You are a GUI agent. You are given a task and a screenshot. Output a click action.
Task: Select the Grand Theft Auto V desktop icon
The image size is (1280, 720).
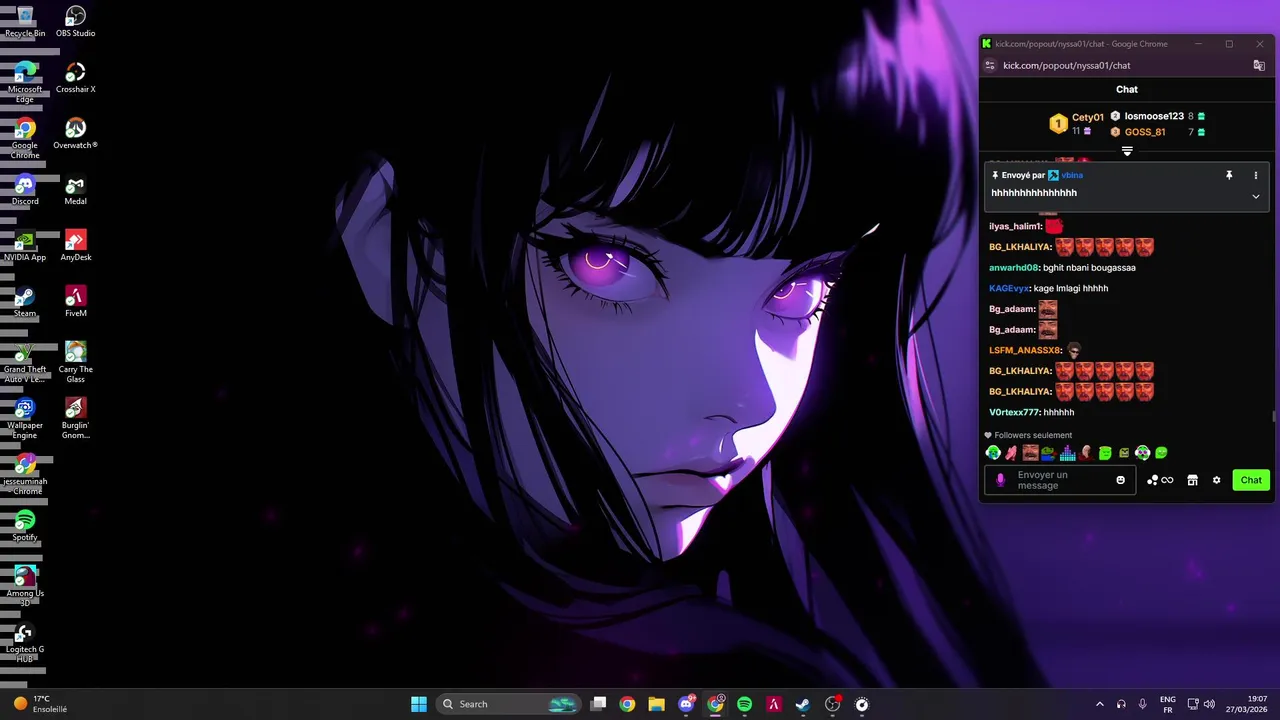(25, 362)
